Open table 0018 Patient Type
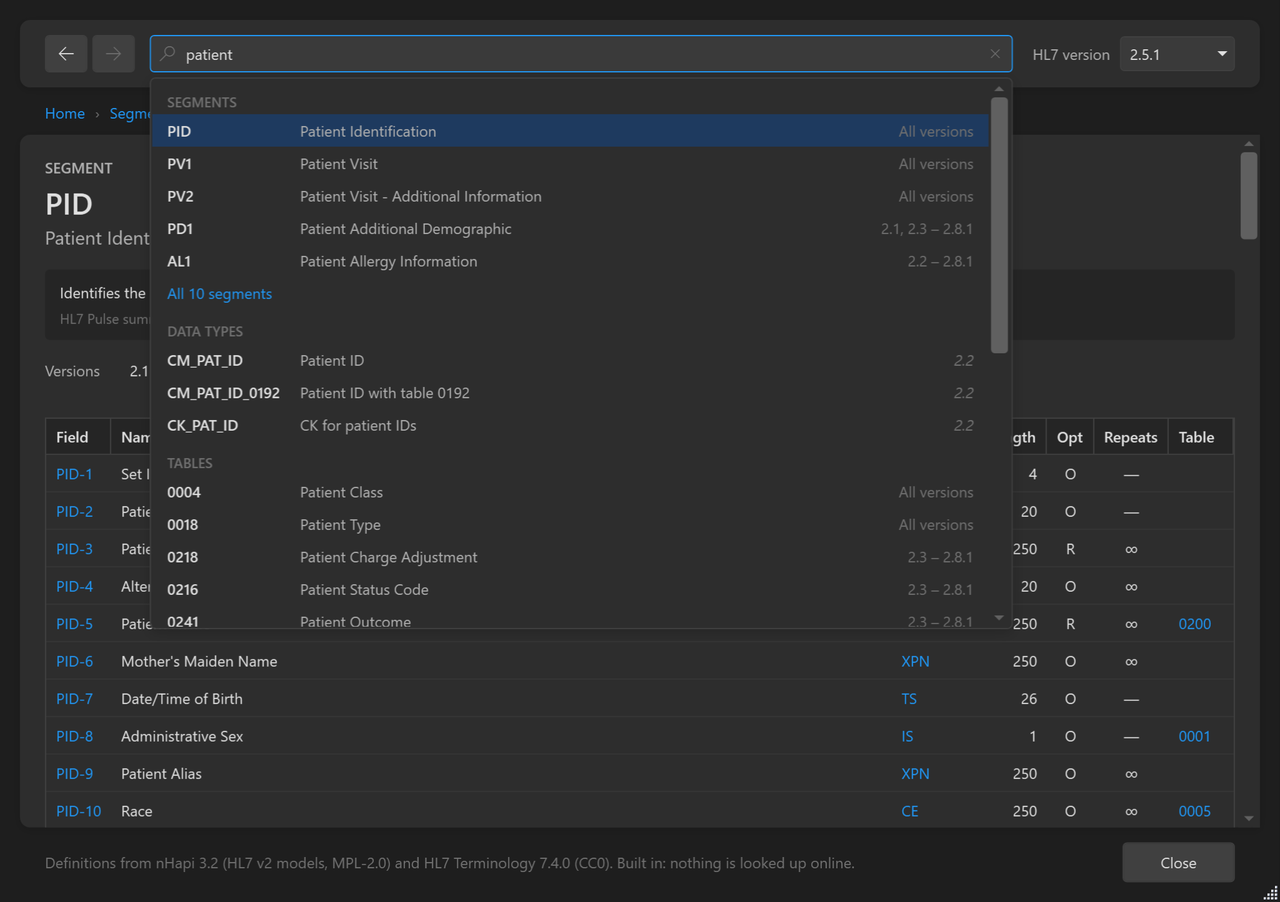 (x=570, y=525)
